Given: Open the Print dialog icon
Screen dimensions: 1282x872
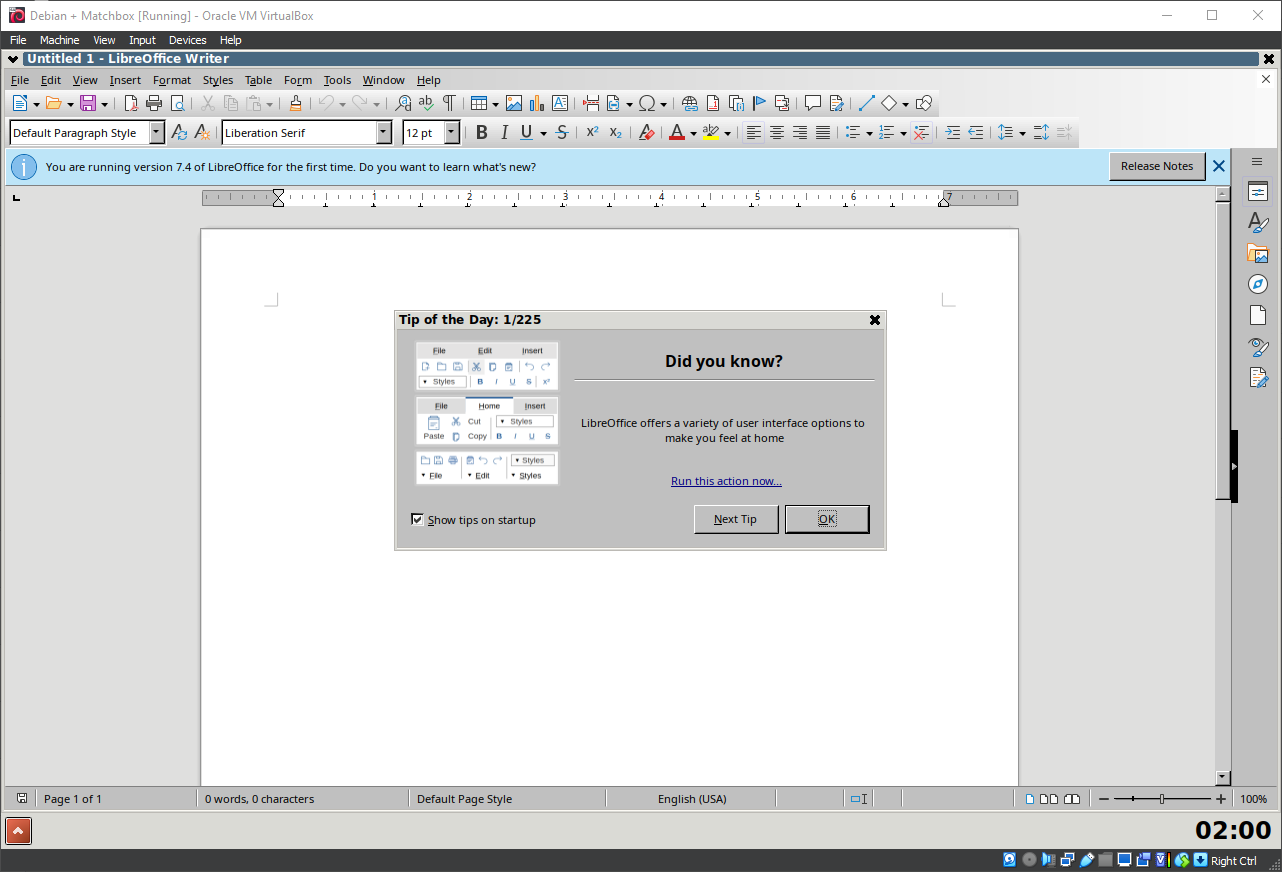Looking at the screenshot, I should pyautogui.click(x=155, y=102).
